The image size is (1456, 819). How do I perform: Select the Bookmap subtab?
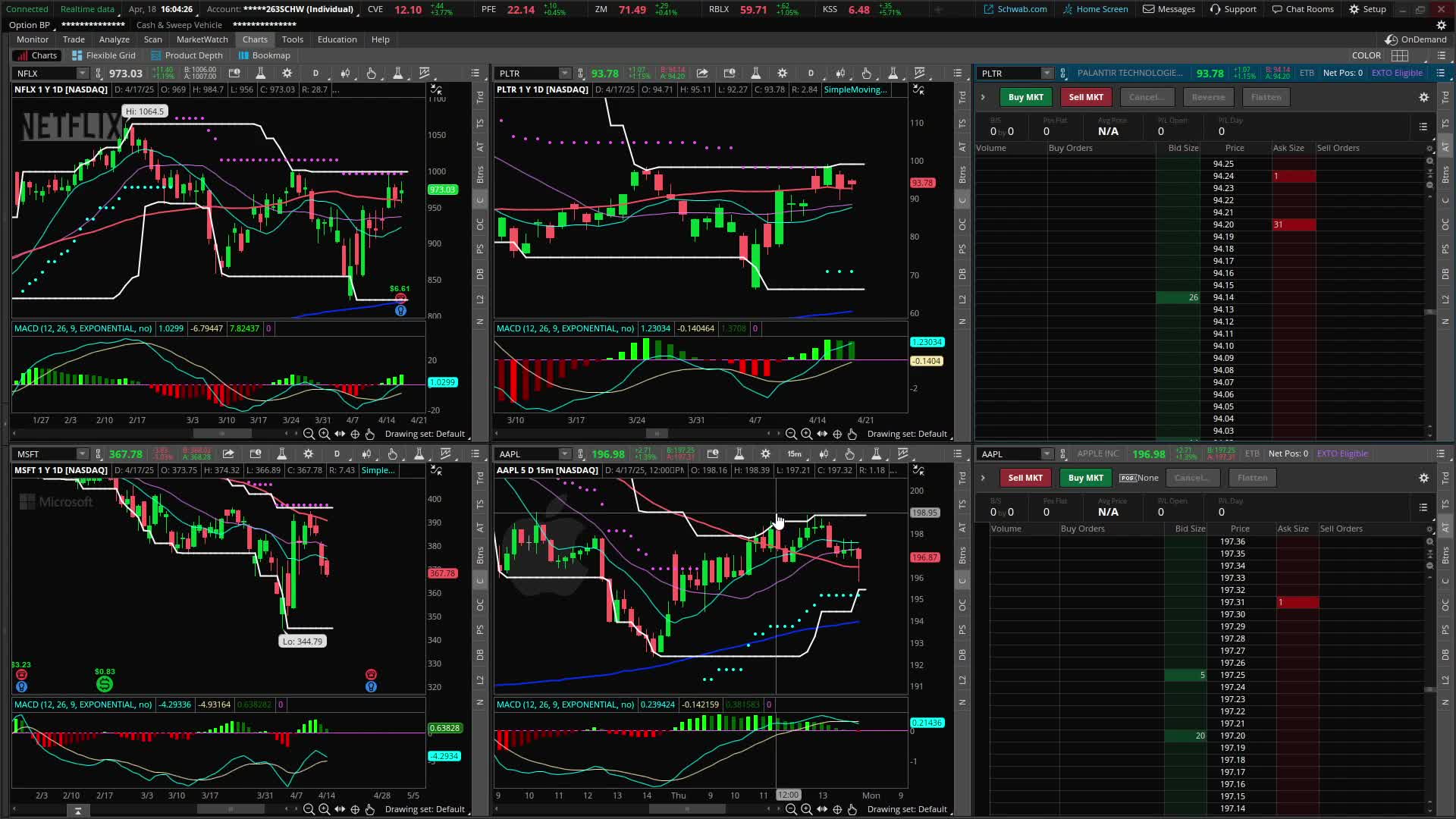tap(265, 55)
